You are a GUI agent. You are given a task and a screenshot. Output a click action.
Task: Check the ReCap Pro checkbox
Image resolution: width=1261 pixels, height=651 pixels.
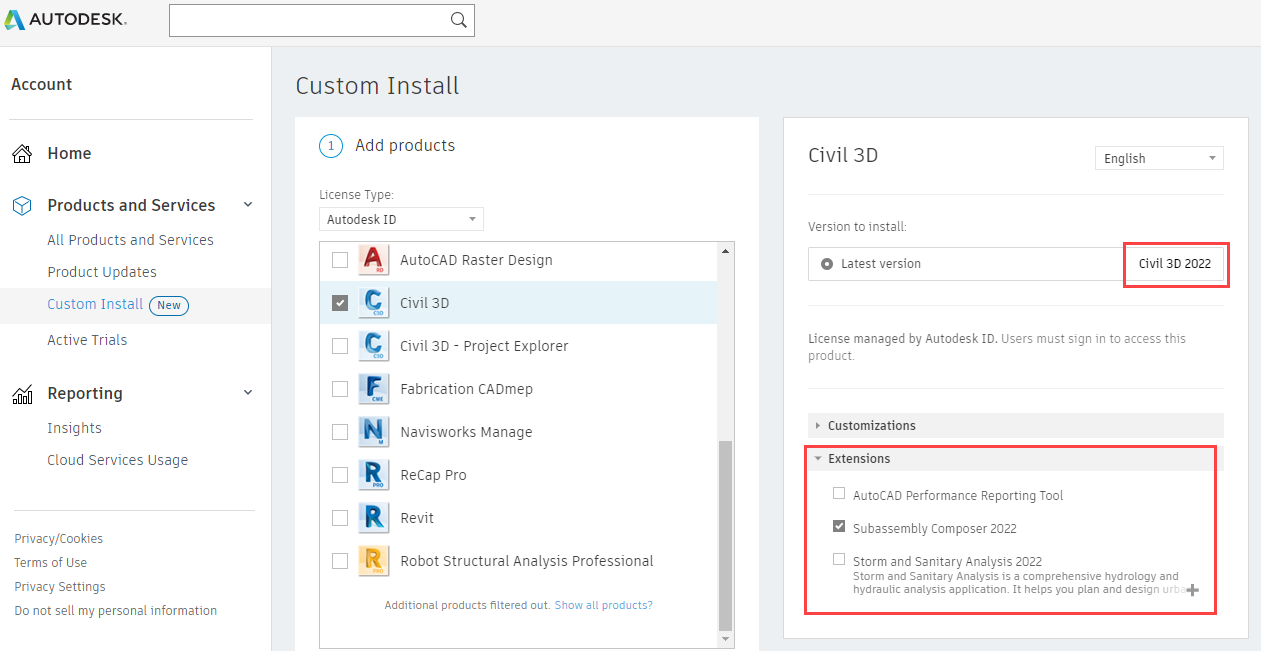(340, 475)
